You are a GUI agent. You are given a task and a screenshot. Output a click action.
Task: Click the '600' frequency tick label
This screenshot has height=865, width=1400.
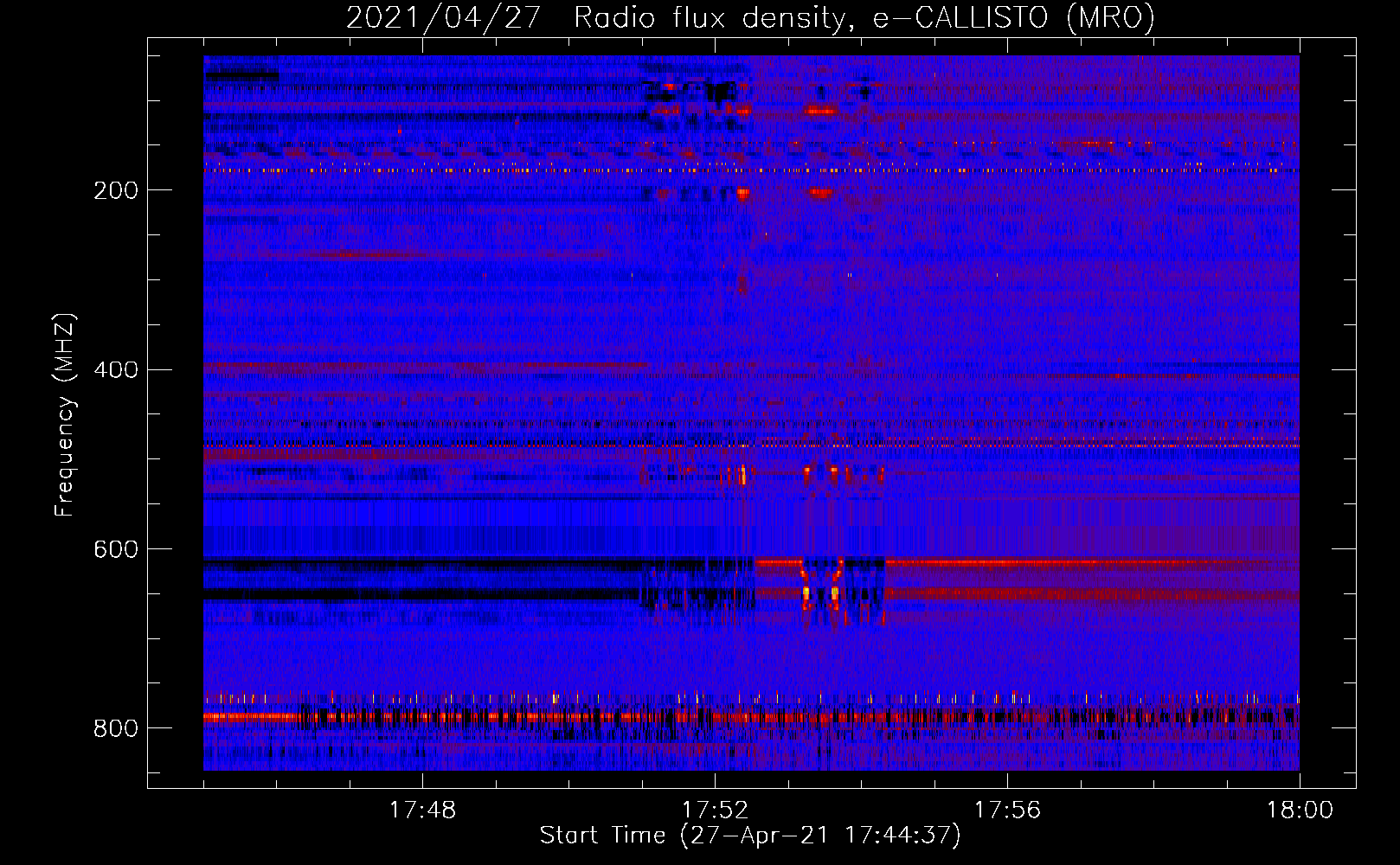click(116, 550)
